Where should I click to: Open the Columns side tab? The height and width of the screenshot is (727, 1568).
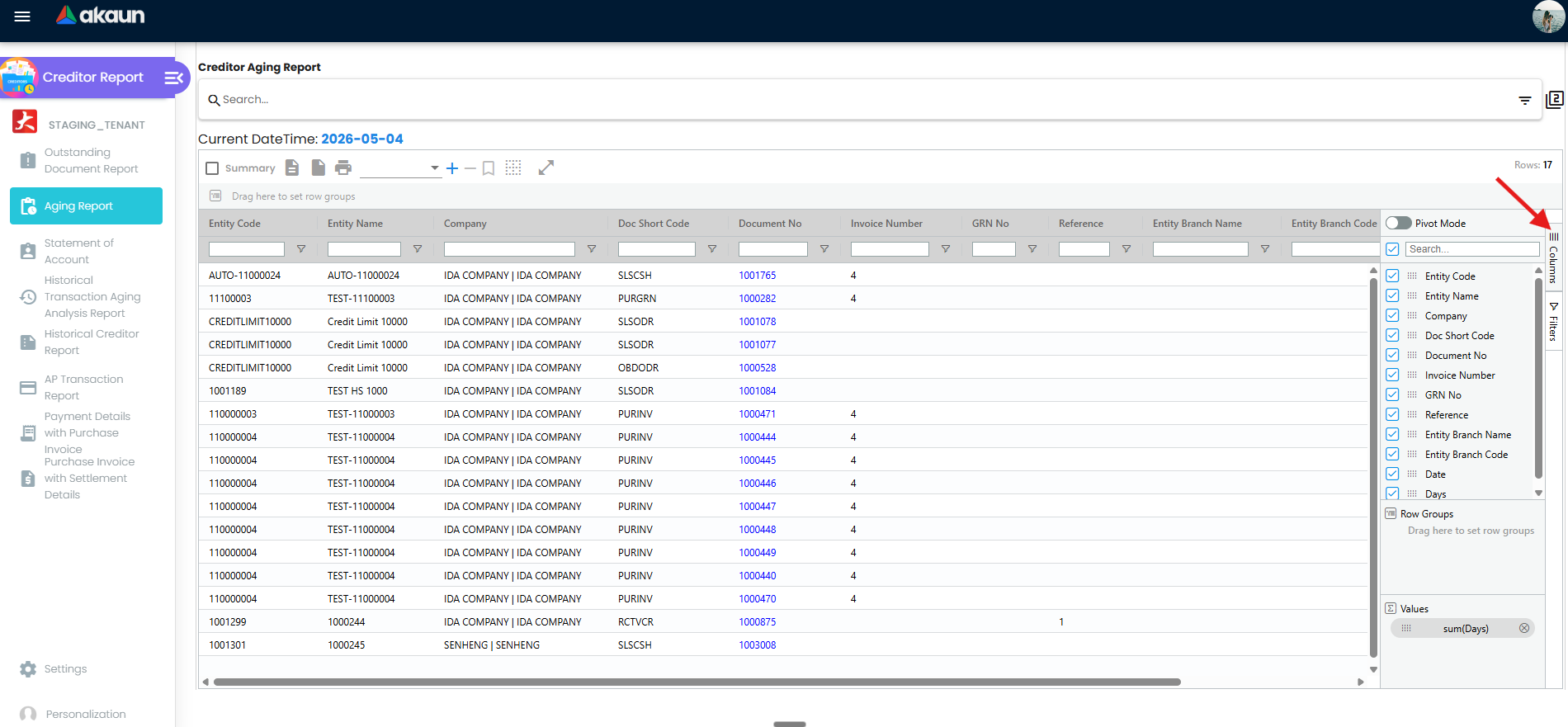coord(1553,258)
